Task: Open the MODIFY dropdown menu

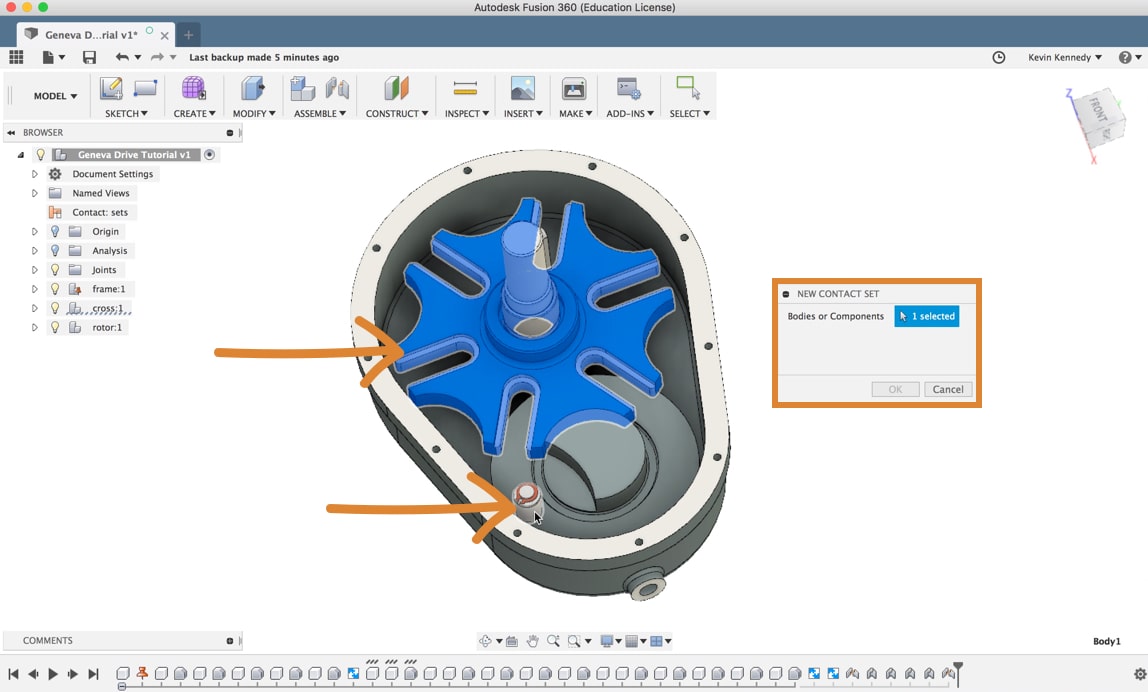Action: pos(253,113)
